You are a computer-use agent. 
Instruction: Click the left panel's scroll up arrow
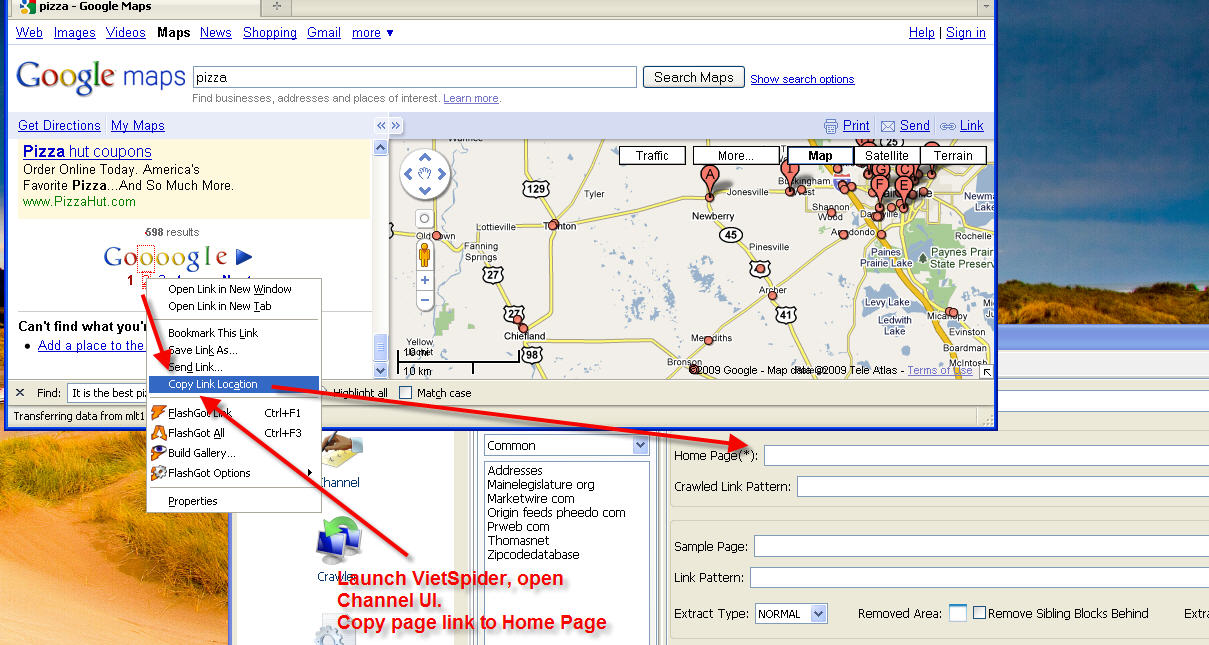tap(380, 147)
